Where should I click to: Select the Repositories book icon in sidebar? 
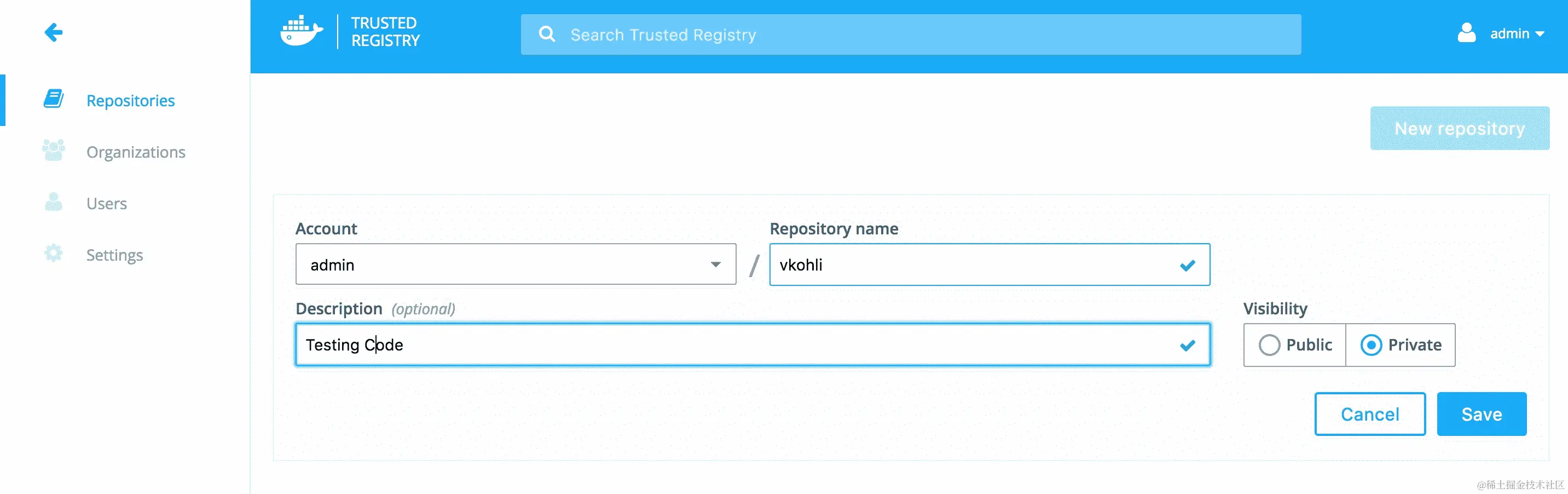[54, 99]
